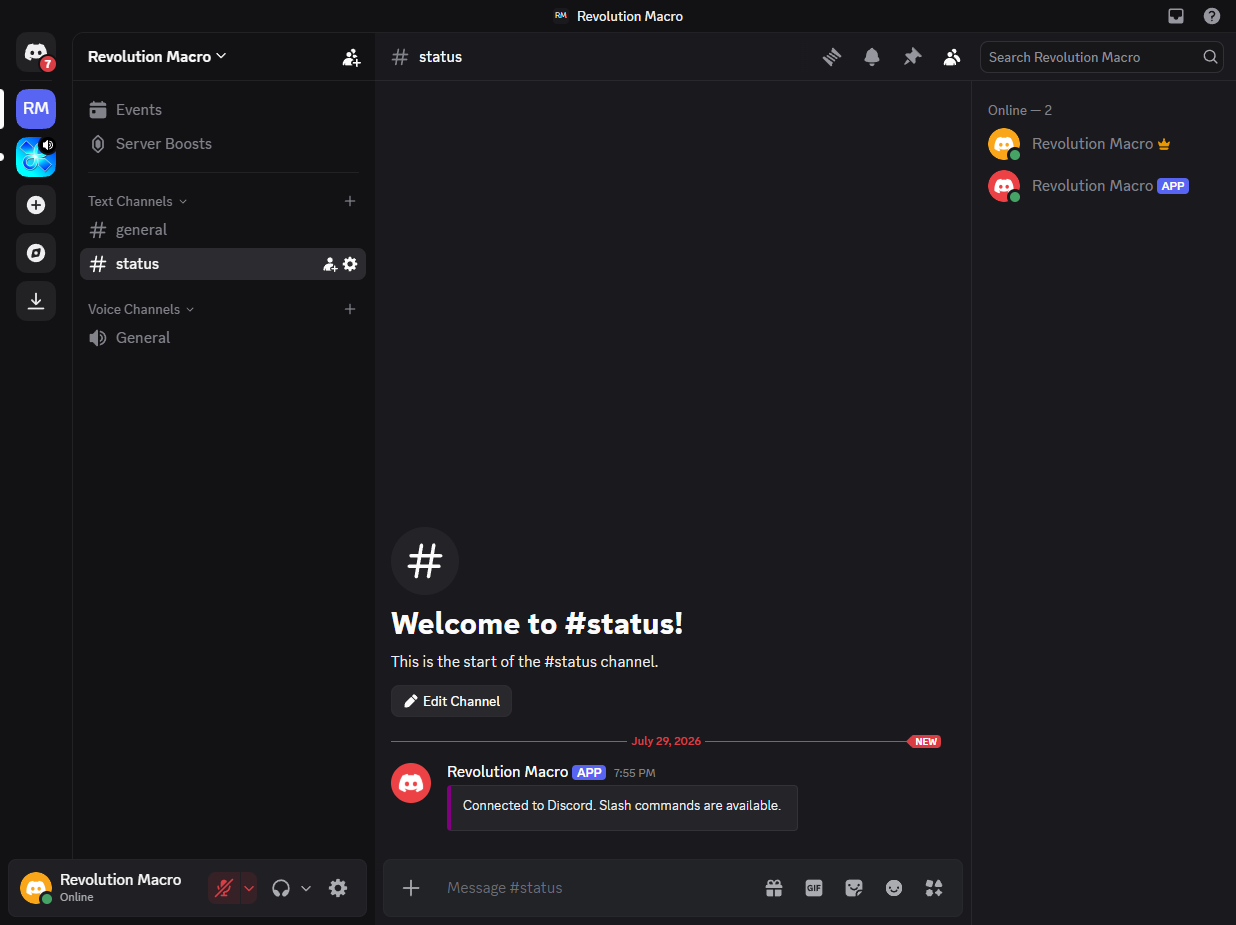Click message timestamp 7:55 PM

635,773
